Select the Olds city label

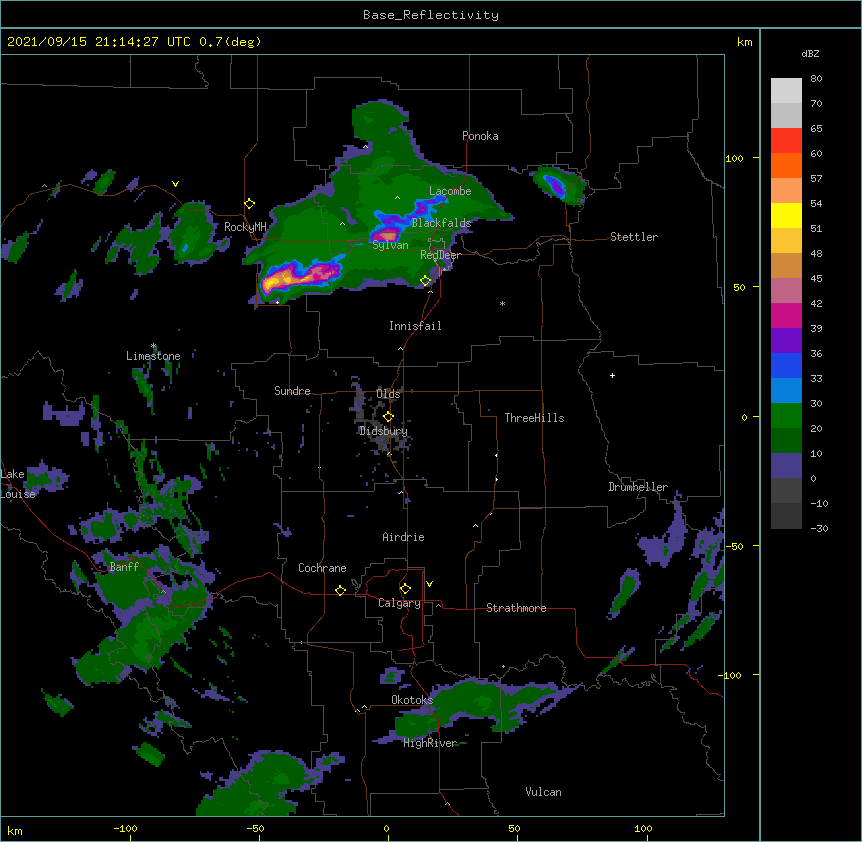click(x=388, y=394)
